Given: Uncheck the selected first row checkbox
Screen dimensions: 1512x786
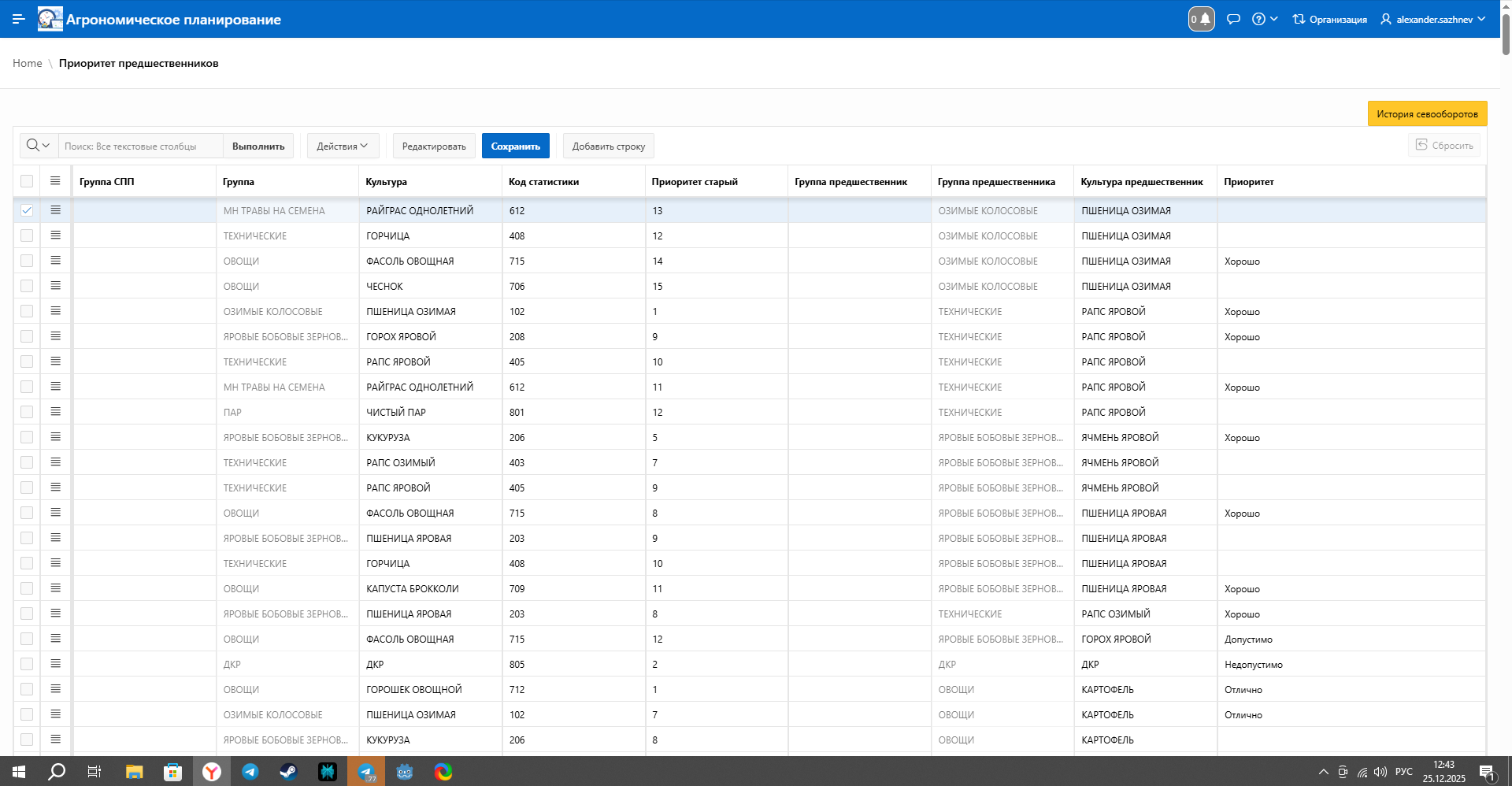Looking at the screenshot, I should click(x=27, y=210).
